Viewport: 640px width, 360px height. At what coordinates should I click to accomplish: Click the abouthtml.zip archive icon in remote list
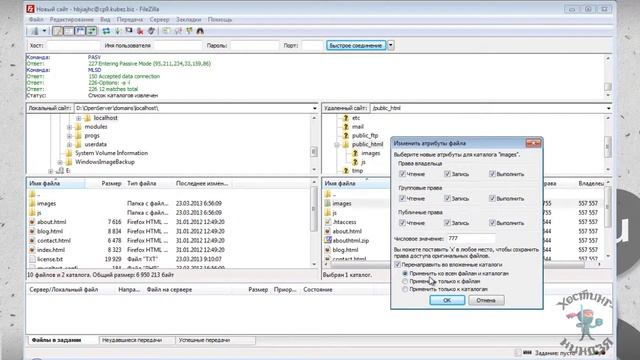[328, 240]
